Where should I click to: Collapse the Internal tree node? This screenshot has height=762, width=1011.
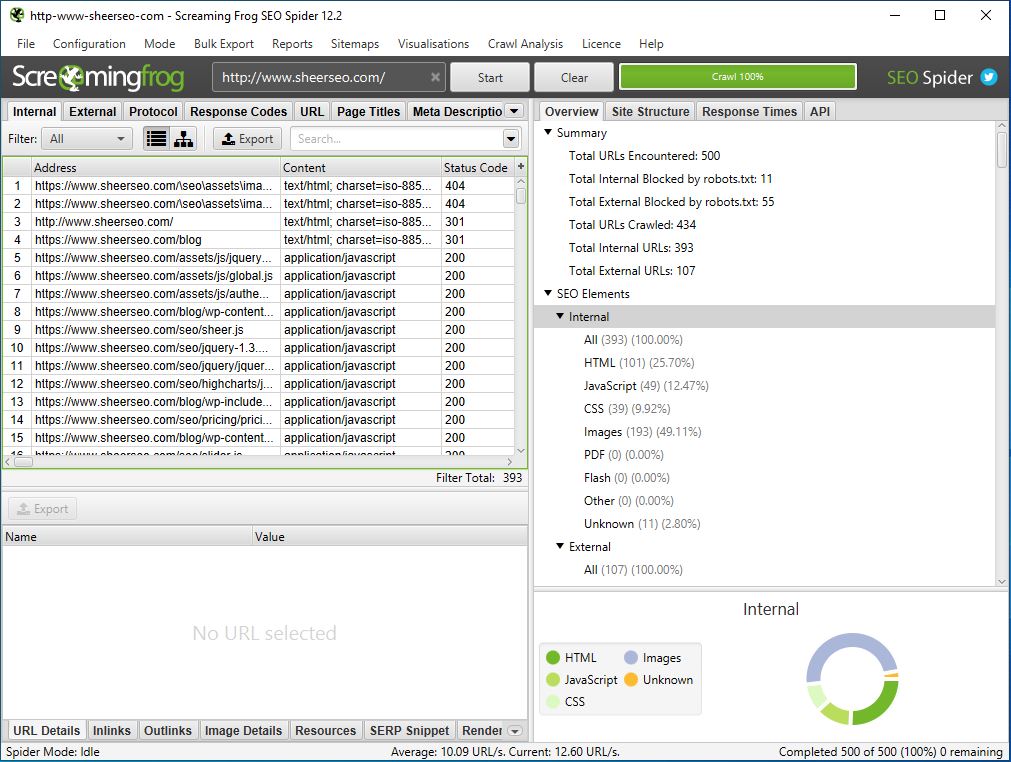pos(560,317)
